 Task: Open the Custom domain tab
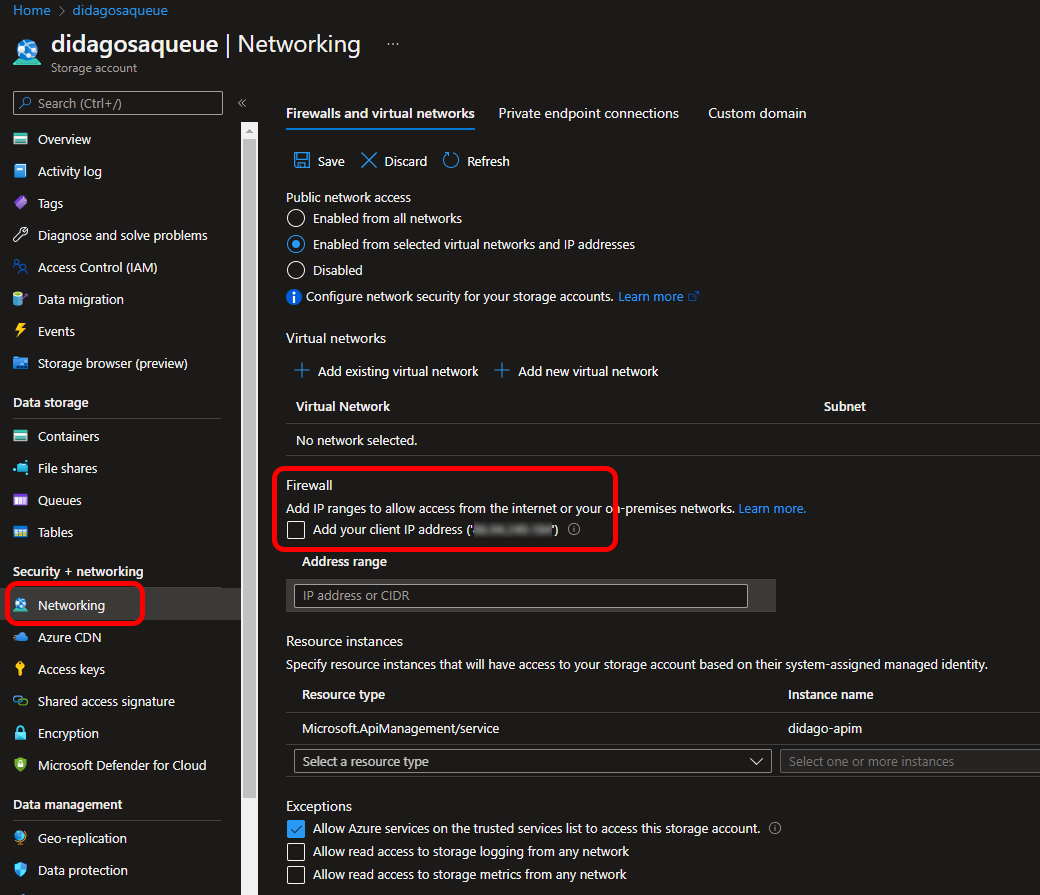(x=757, y=113)
